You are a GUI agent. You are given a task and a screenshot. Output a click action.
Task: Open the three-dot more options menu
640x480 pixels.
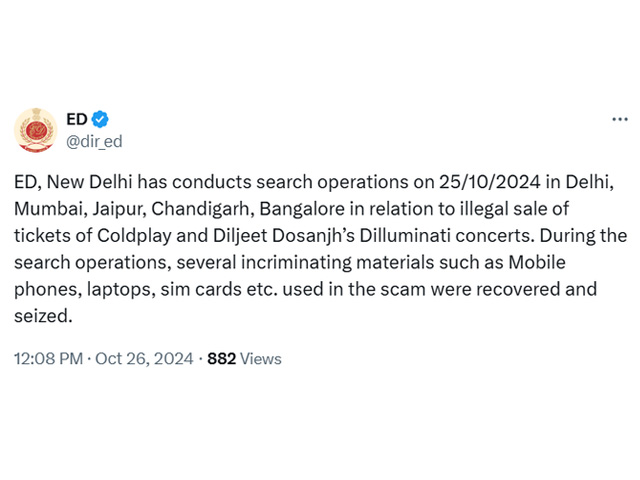coord(620,120)
